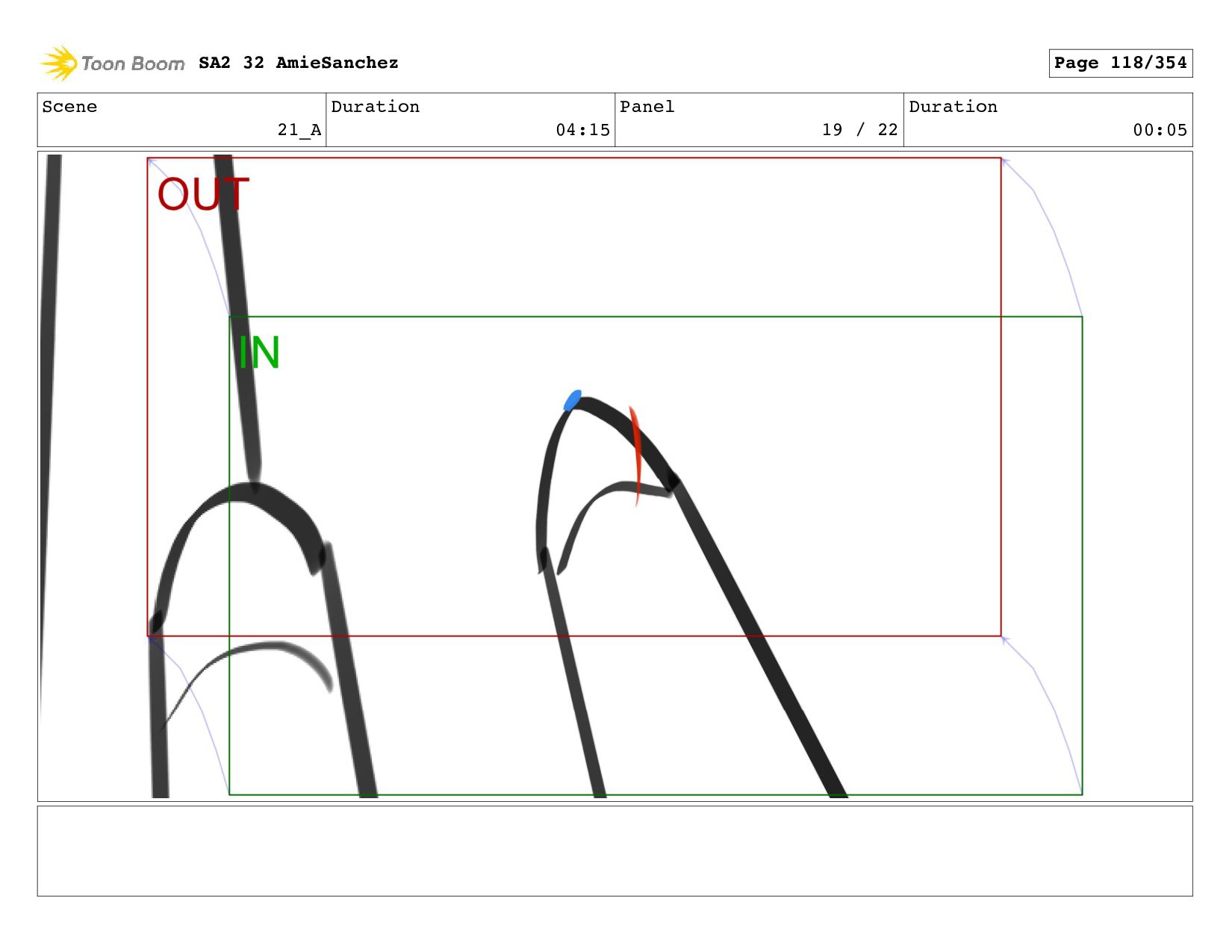The width and height of the screenshot is (1232, 952).
Task: Select the scene name '21_A'
Action: (299, 130)
